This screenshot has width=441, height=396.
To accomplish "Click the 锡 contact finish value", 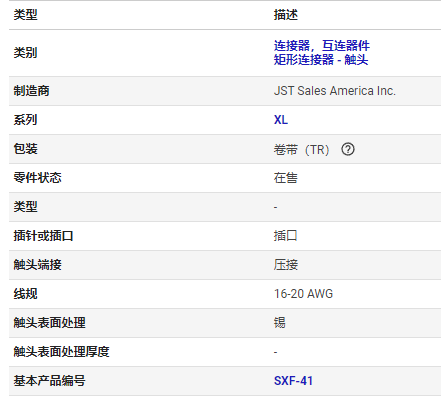I will pos(280,323).
